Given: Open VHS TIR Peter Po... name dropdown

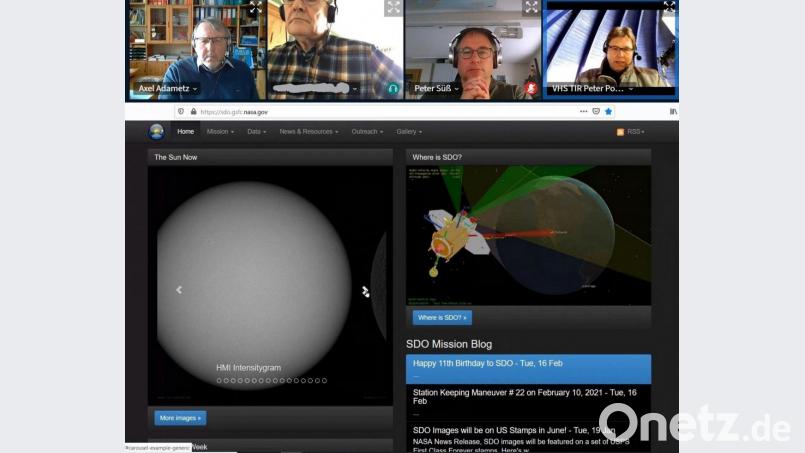Looking at the screenshot, I should [631, 89].
